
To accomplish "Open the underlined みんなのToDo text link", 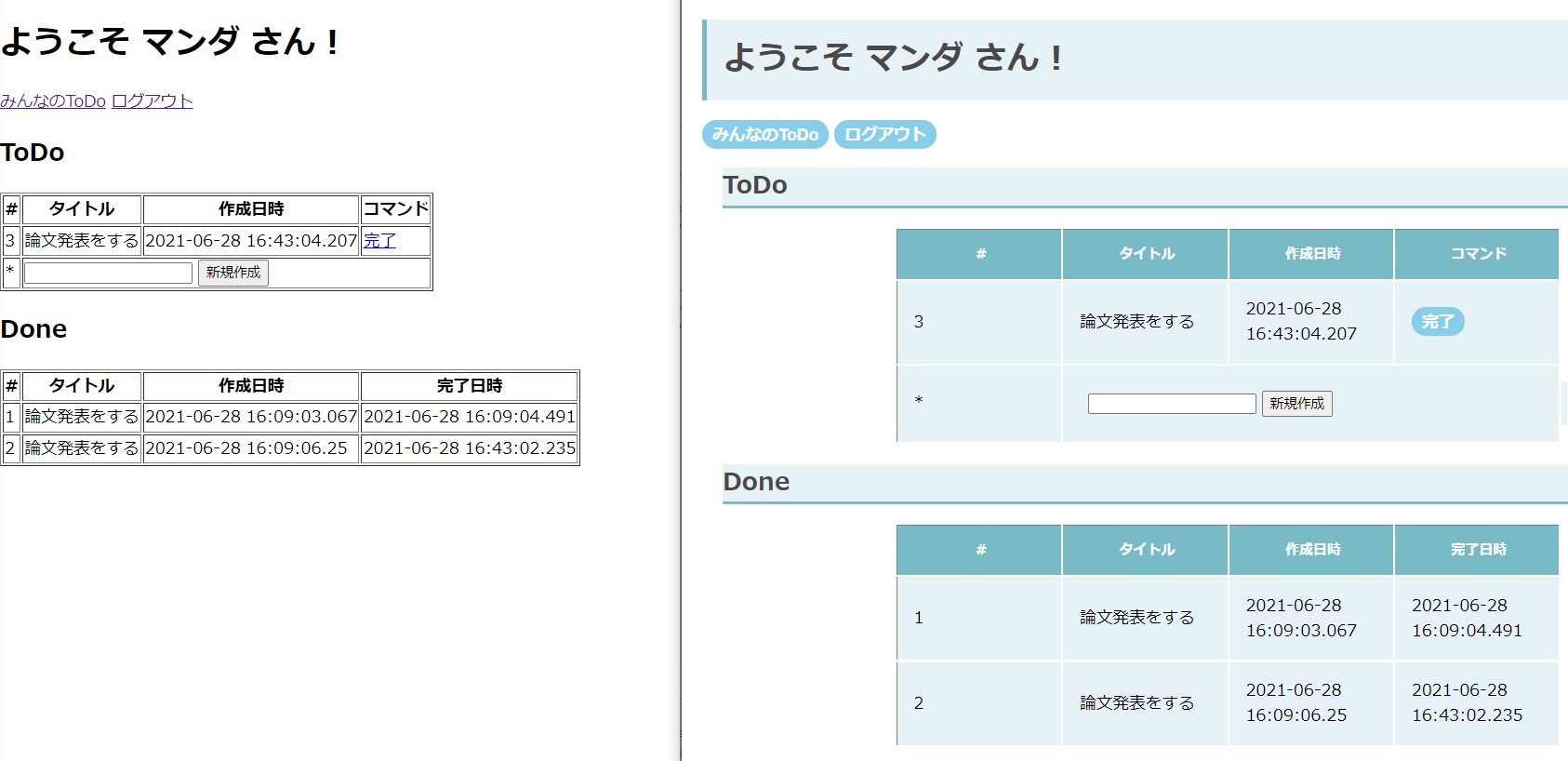I will pos(53,101).
